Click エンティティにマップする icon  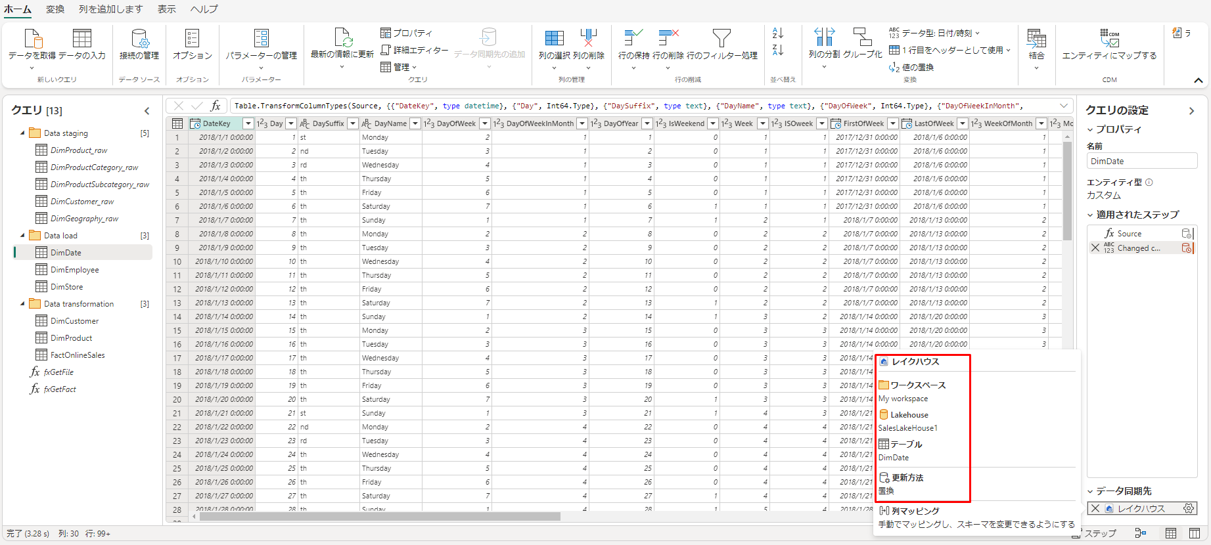pyautogui.click(x=1108, y=40)
